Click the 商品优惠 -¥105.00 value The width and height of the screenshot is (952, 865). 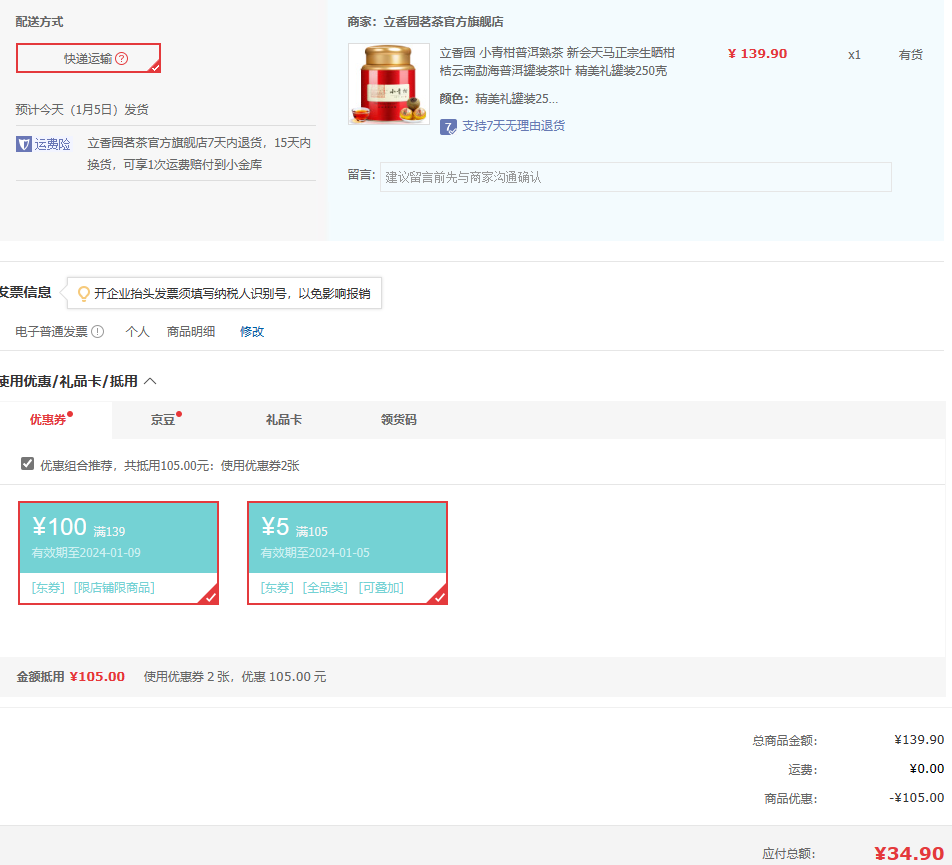pos(916,798)
